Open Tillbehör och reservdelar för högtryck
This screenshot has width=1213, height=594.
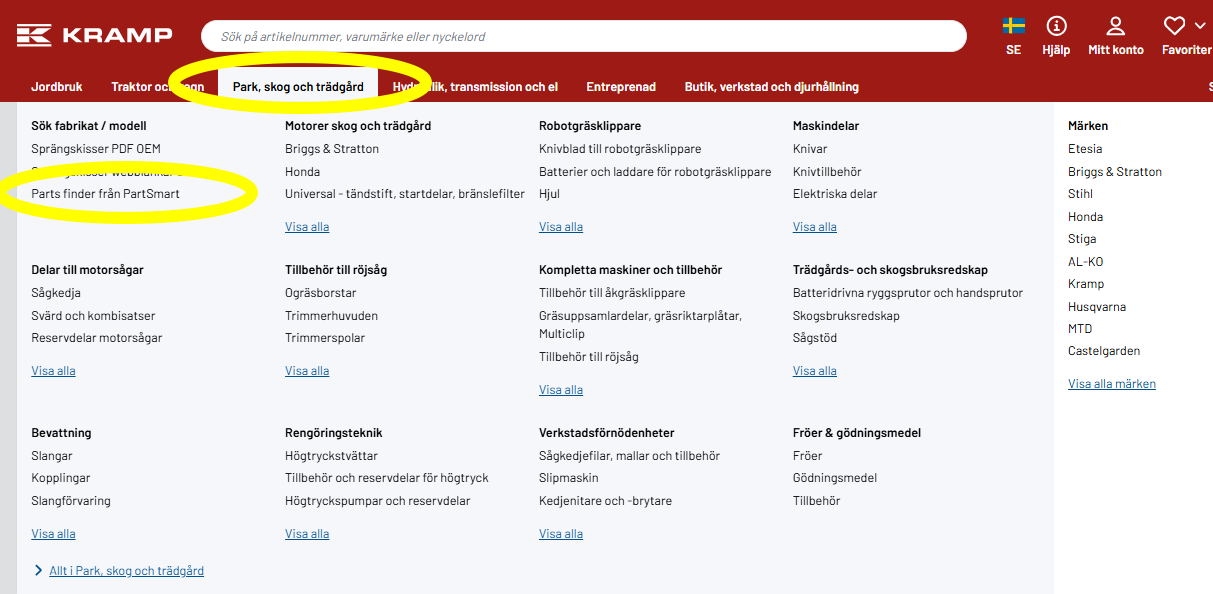coord(386,478)
